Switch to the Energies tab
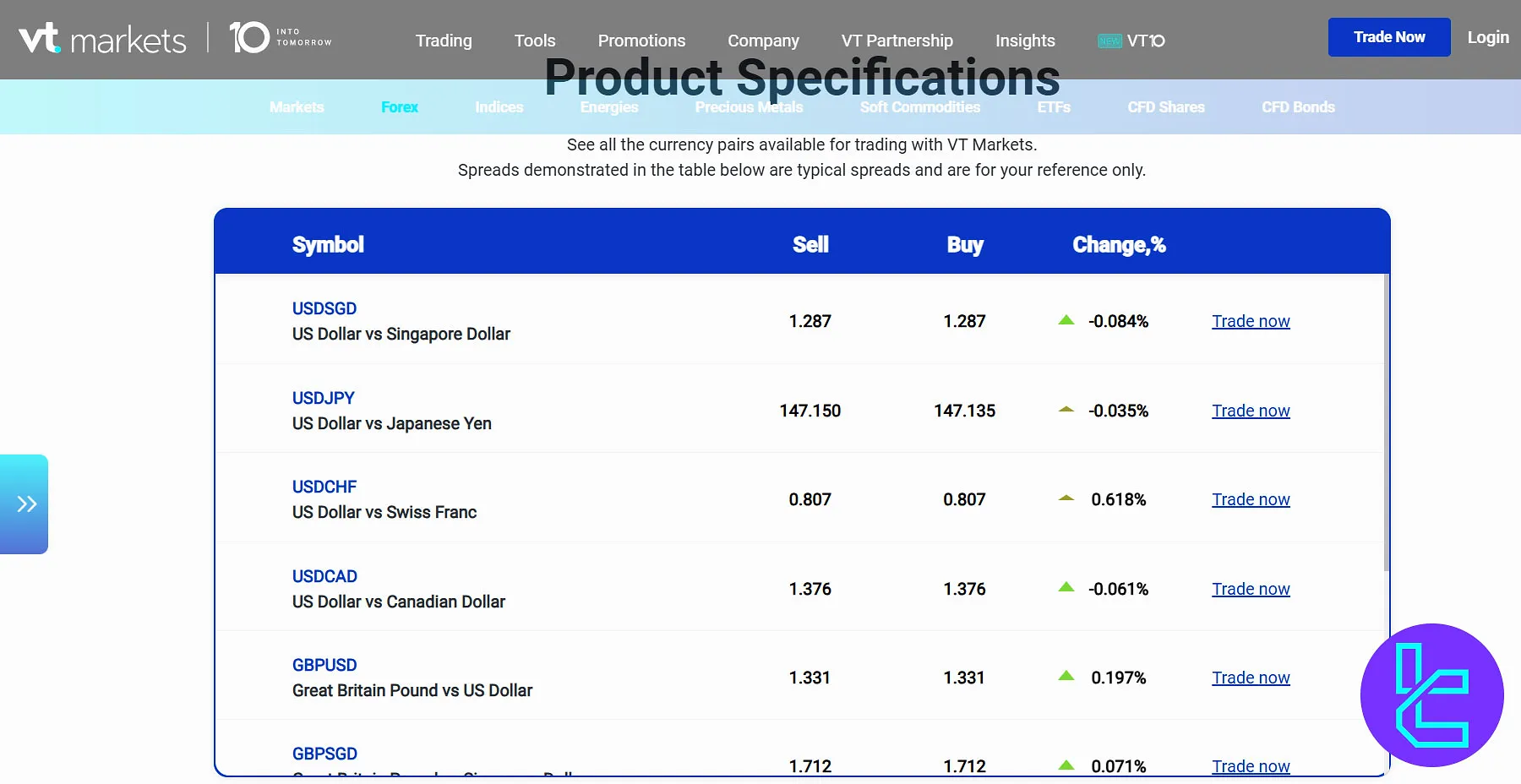 pyautogui.click(x=609, y=107)
